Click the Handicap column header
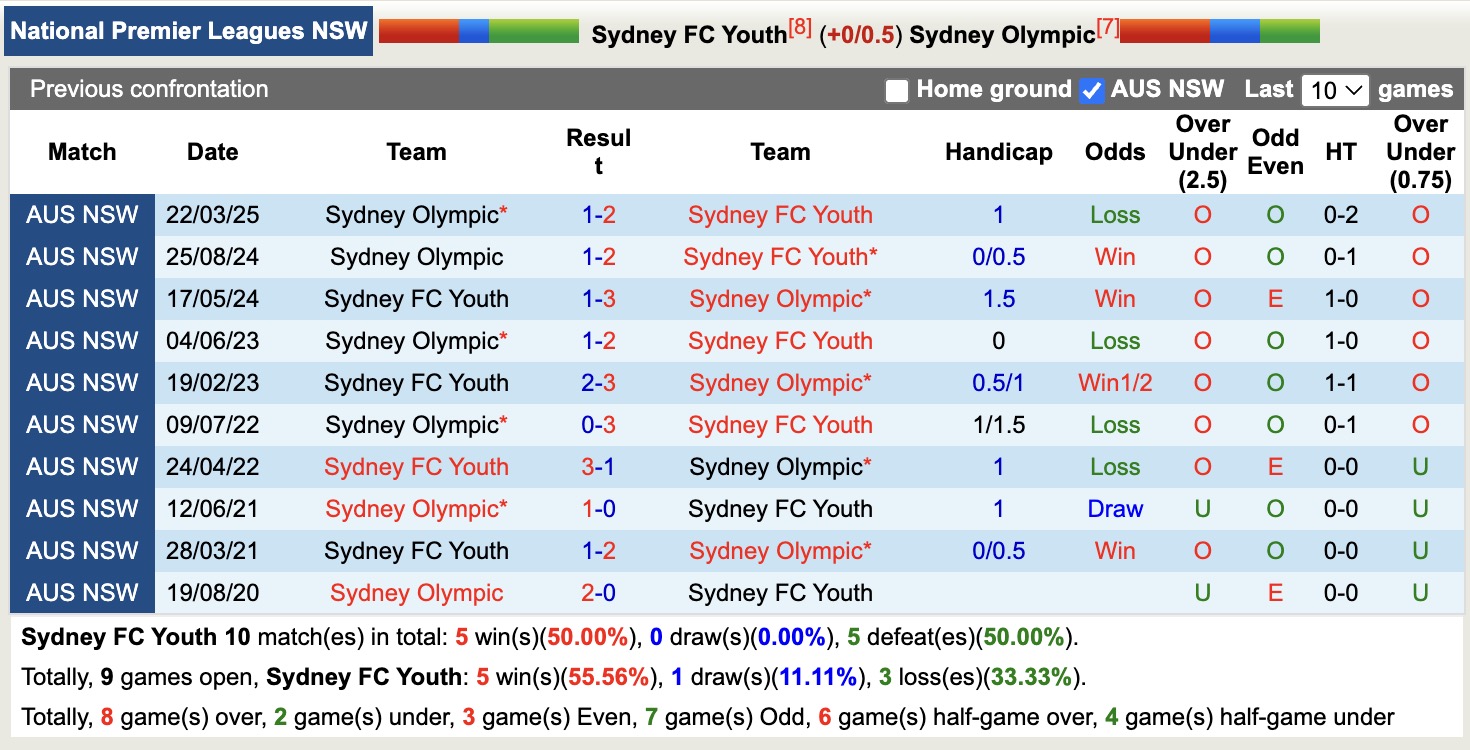 pyautogui.click(x=998, y=152)
